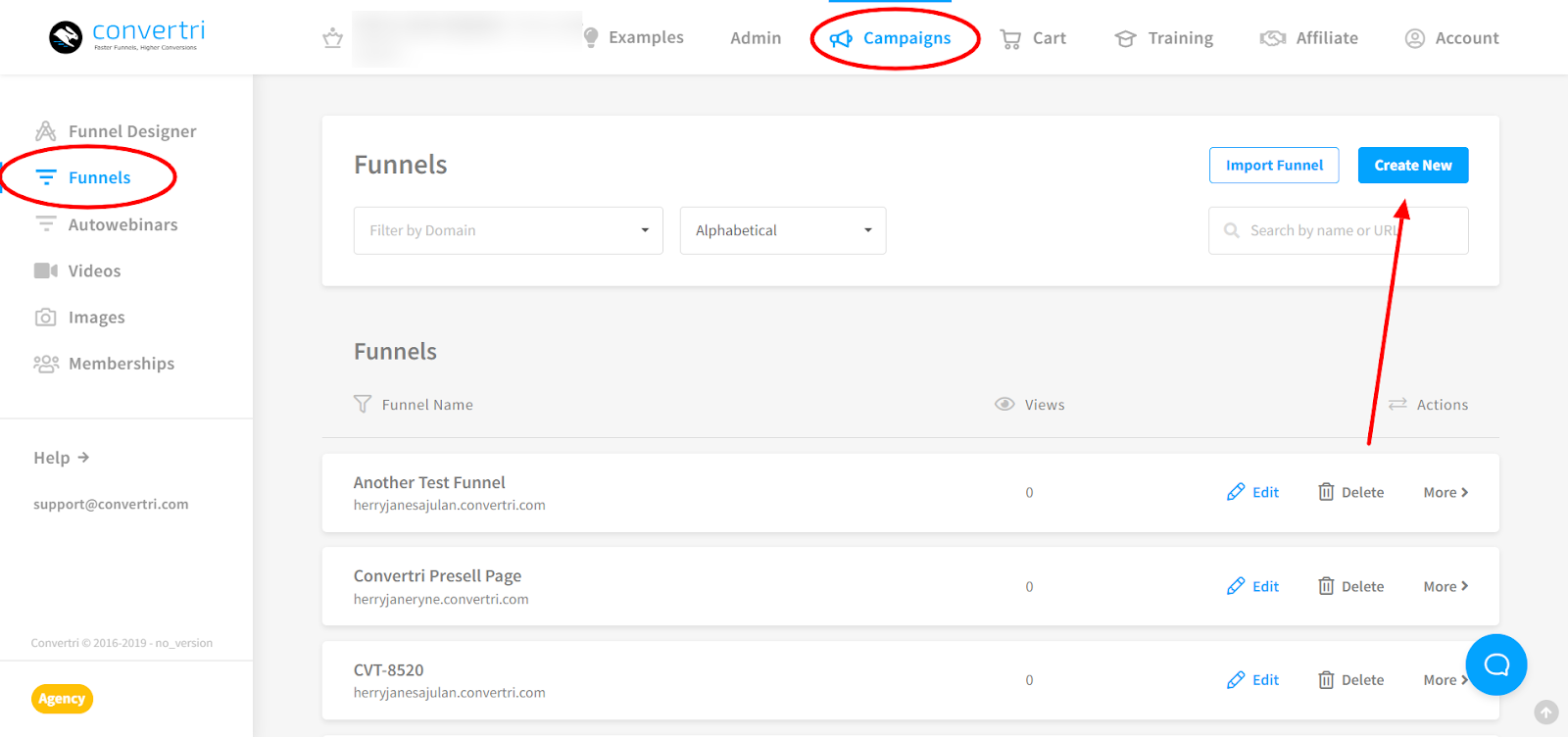The height and width of the screenshot is (737, 1568).
Task: Click the scroll-to-top arrow icon
Action: (1546, 712)
